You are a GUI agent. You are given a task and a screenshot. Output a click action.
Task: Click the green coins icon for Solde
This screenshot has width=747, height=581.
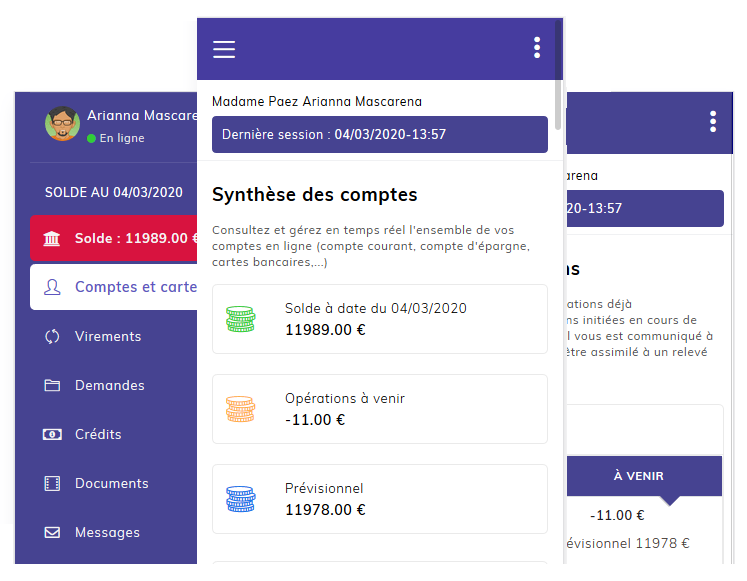[x=240, y=319]
